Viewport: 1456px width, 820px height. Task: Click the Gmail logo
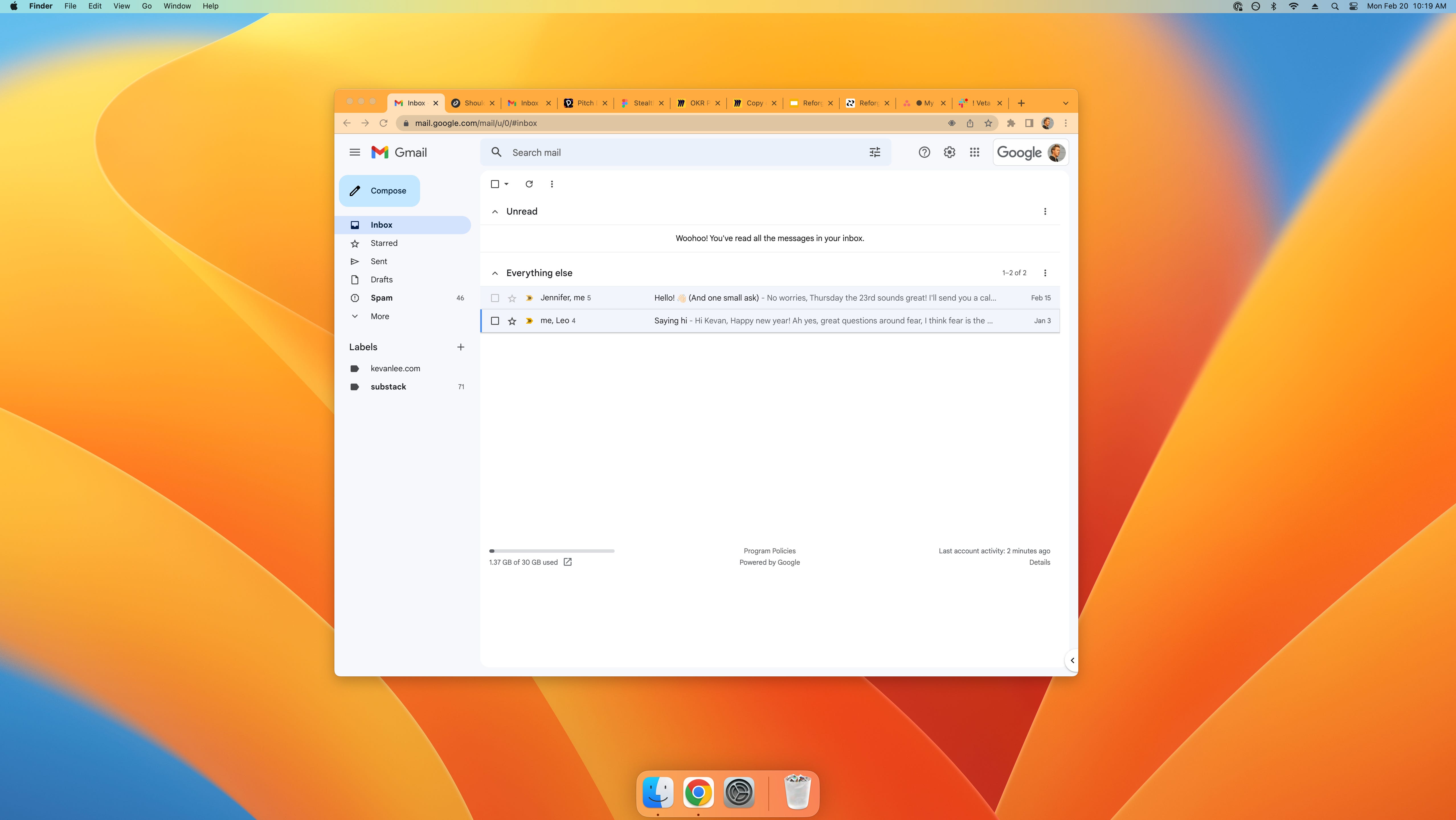[x=399, y=152]
